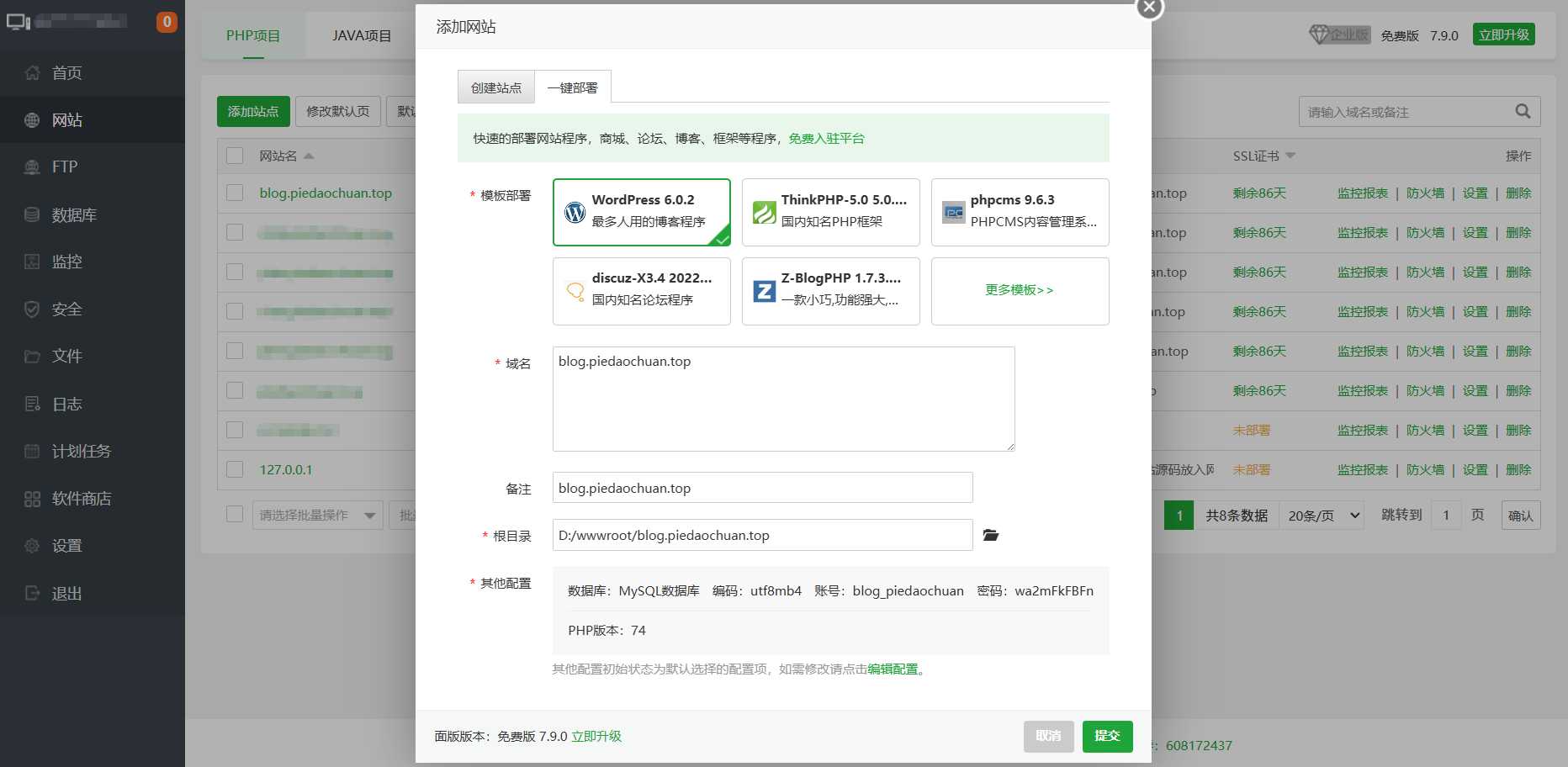Open the FTP sidebar icon
1568x767 pixels.
point(32,167)
